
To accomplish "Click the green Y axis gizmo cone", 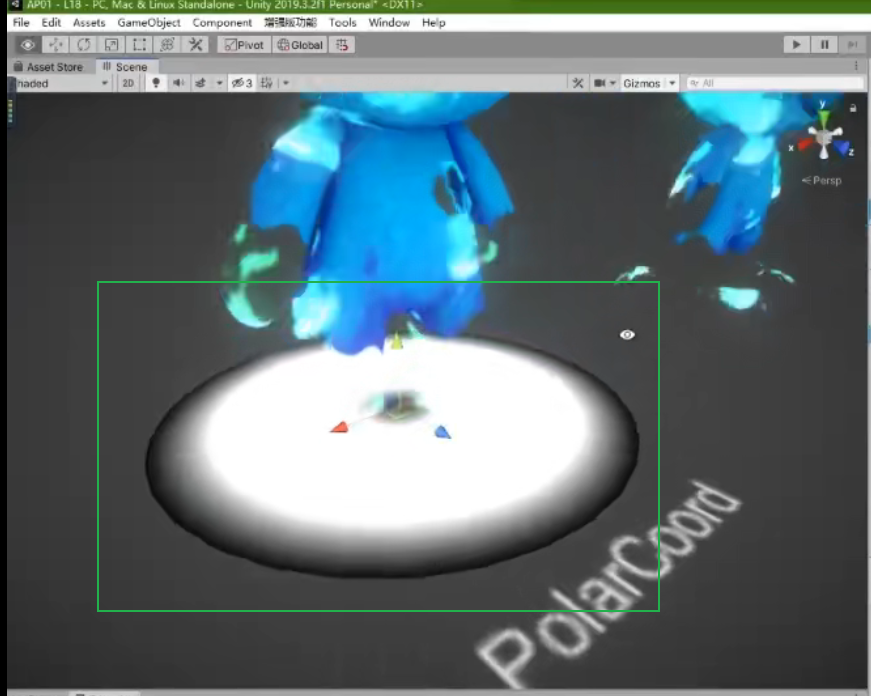I will pos(823,118).
